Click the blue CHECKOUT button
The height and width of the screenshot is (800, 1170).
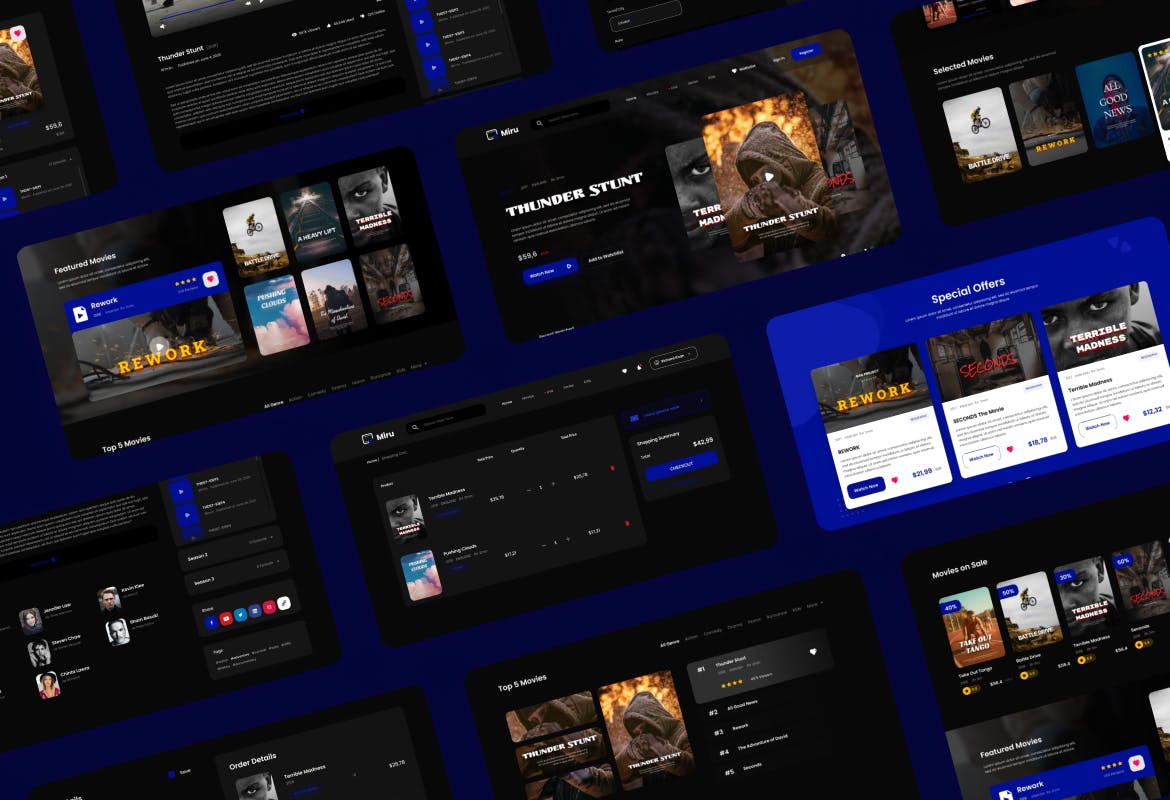pos(681,466)
